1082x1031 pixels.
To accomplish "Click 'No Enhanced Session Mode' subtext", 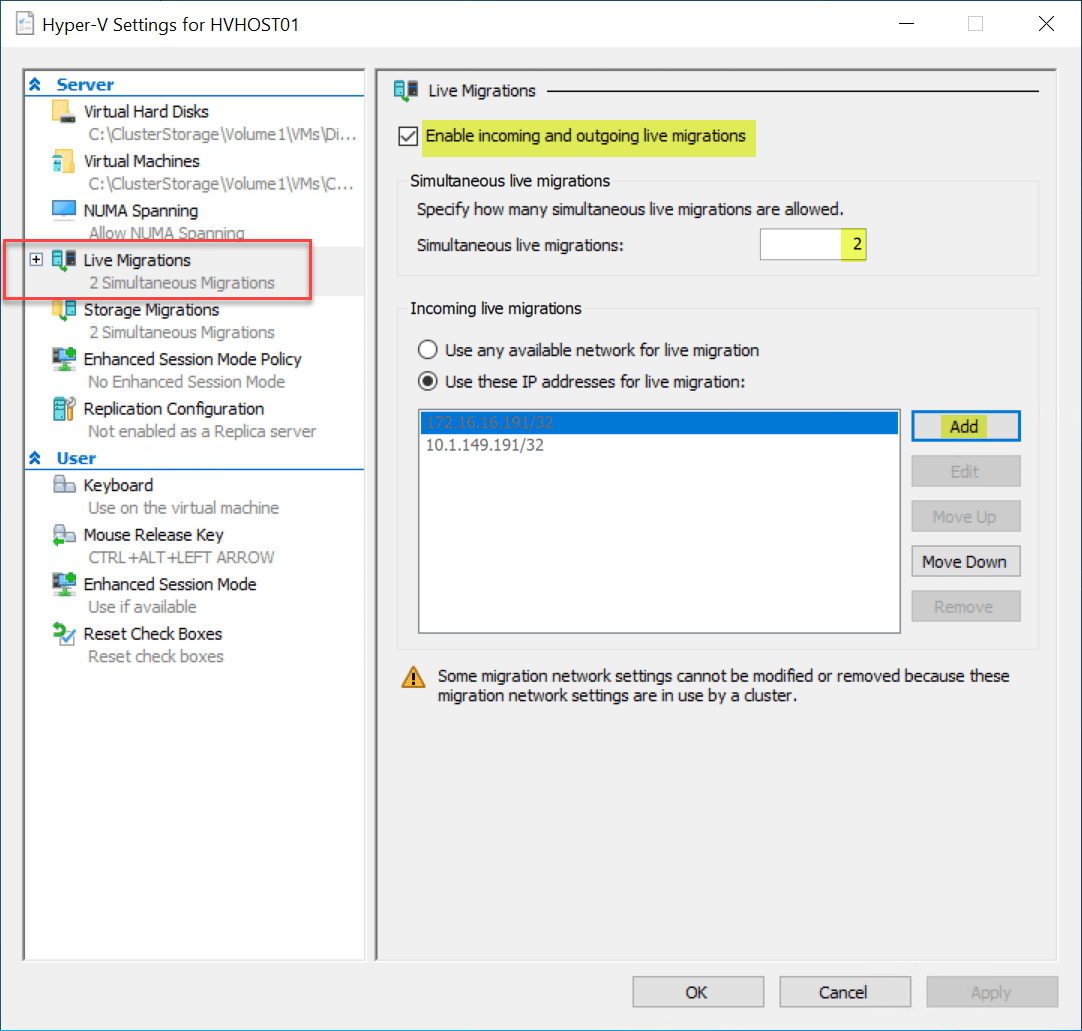I will click(x=186, y=382).
